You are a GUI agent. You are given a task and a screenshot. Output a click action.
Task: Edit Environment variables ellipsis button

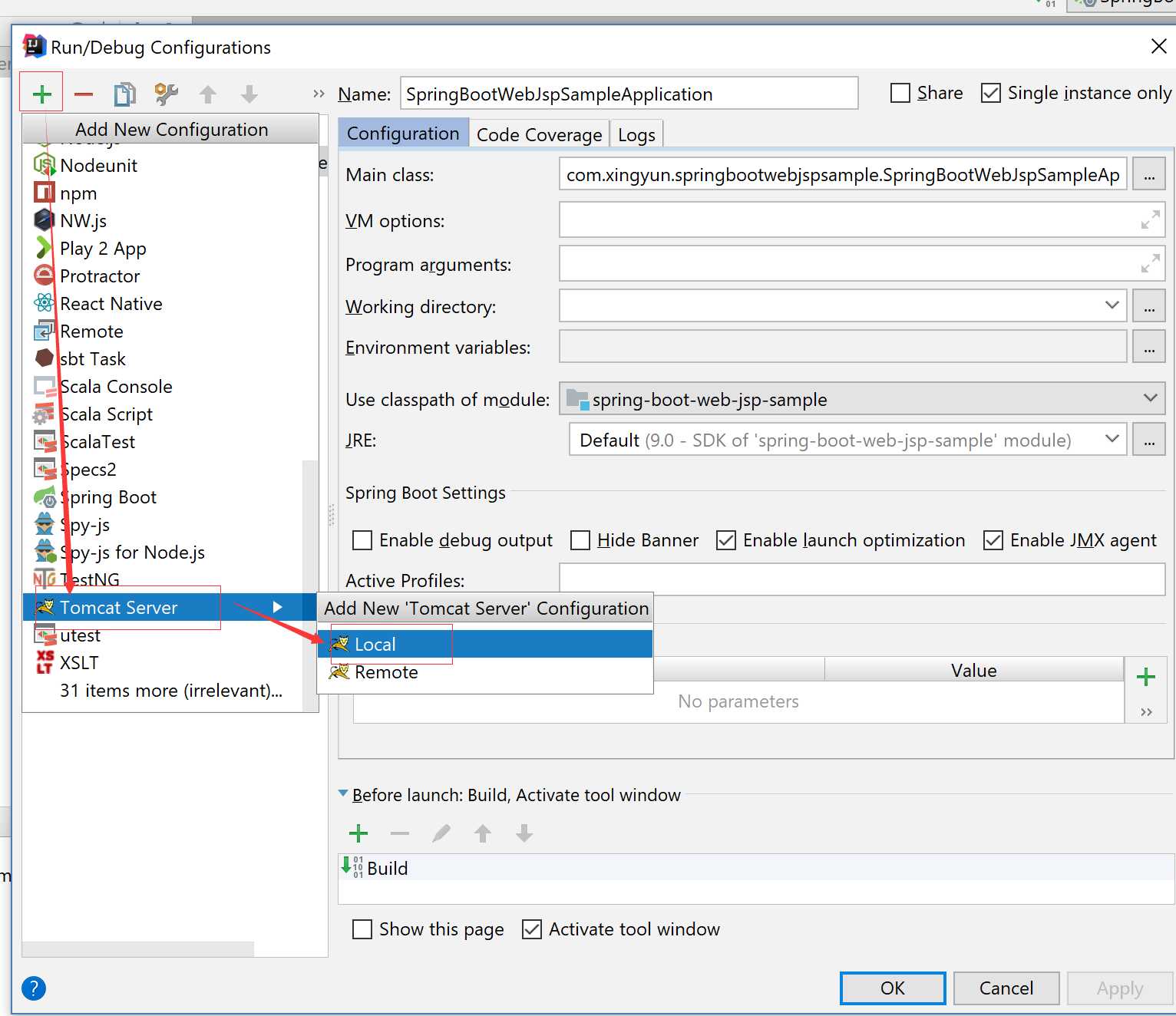point(1149,346)
